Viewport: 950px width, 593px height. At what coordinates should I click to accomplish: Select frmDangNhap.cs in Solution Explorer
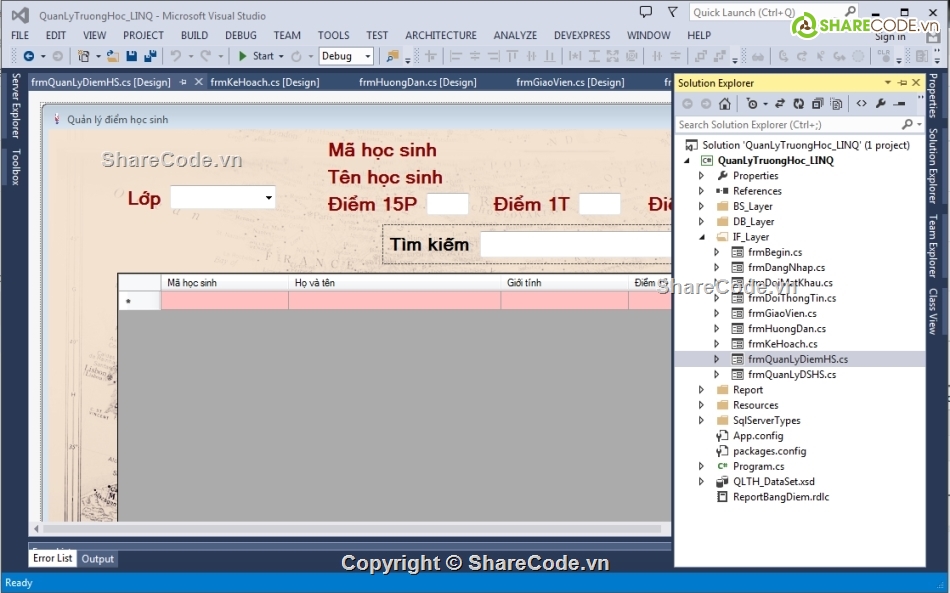point(786,267)
